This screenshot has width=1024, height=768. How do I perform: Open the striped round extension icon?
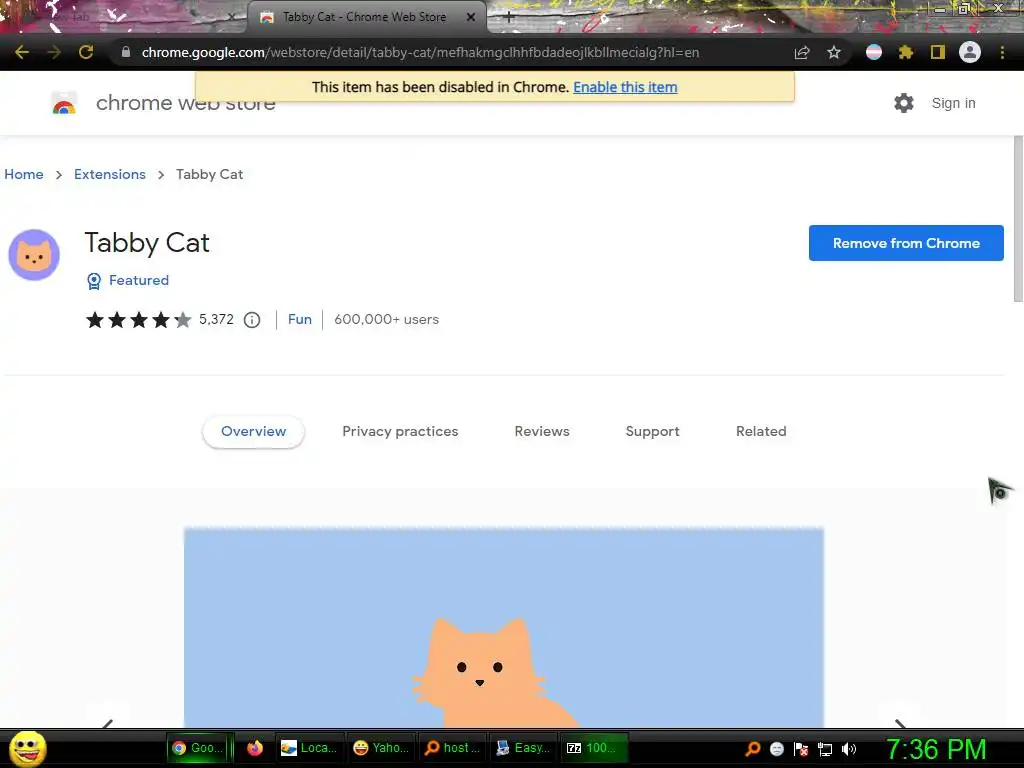(x=874, y=52)
